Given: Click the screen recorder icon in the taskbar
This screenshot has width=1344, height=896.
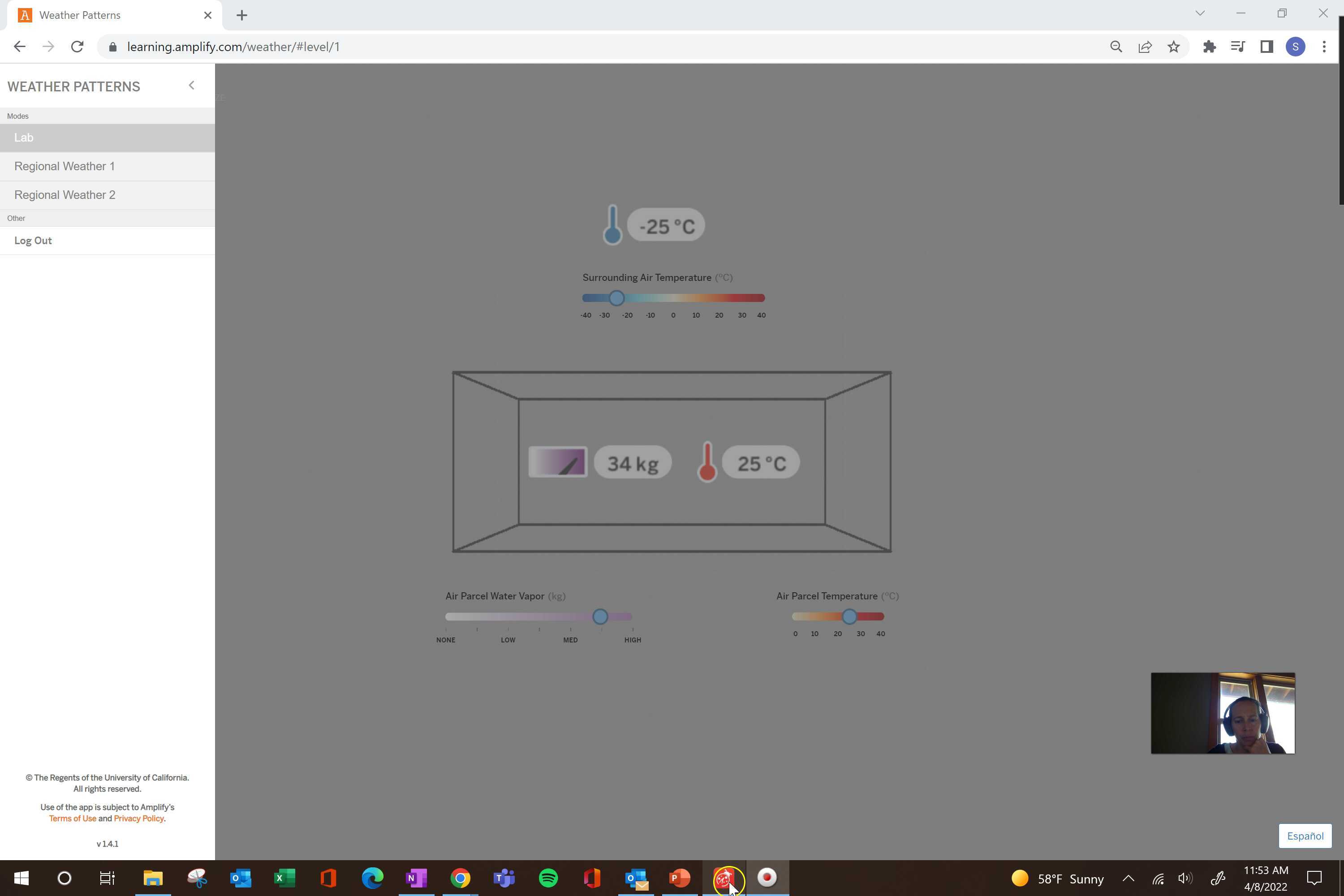Looking at the screenshot, I should [x=767, y=878].
